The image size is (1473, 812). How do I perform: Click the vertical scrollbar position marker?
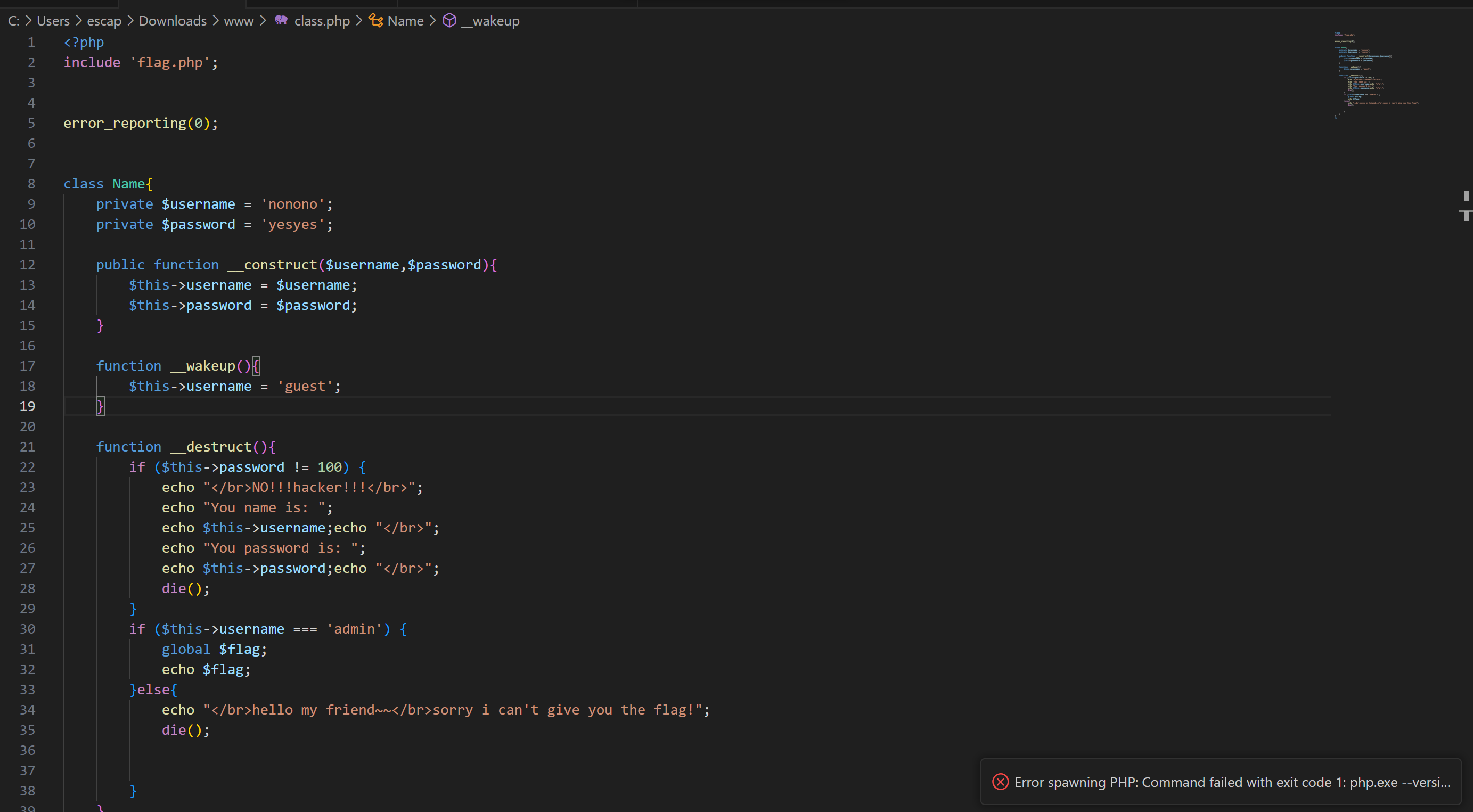(x=1466, y=196)
